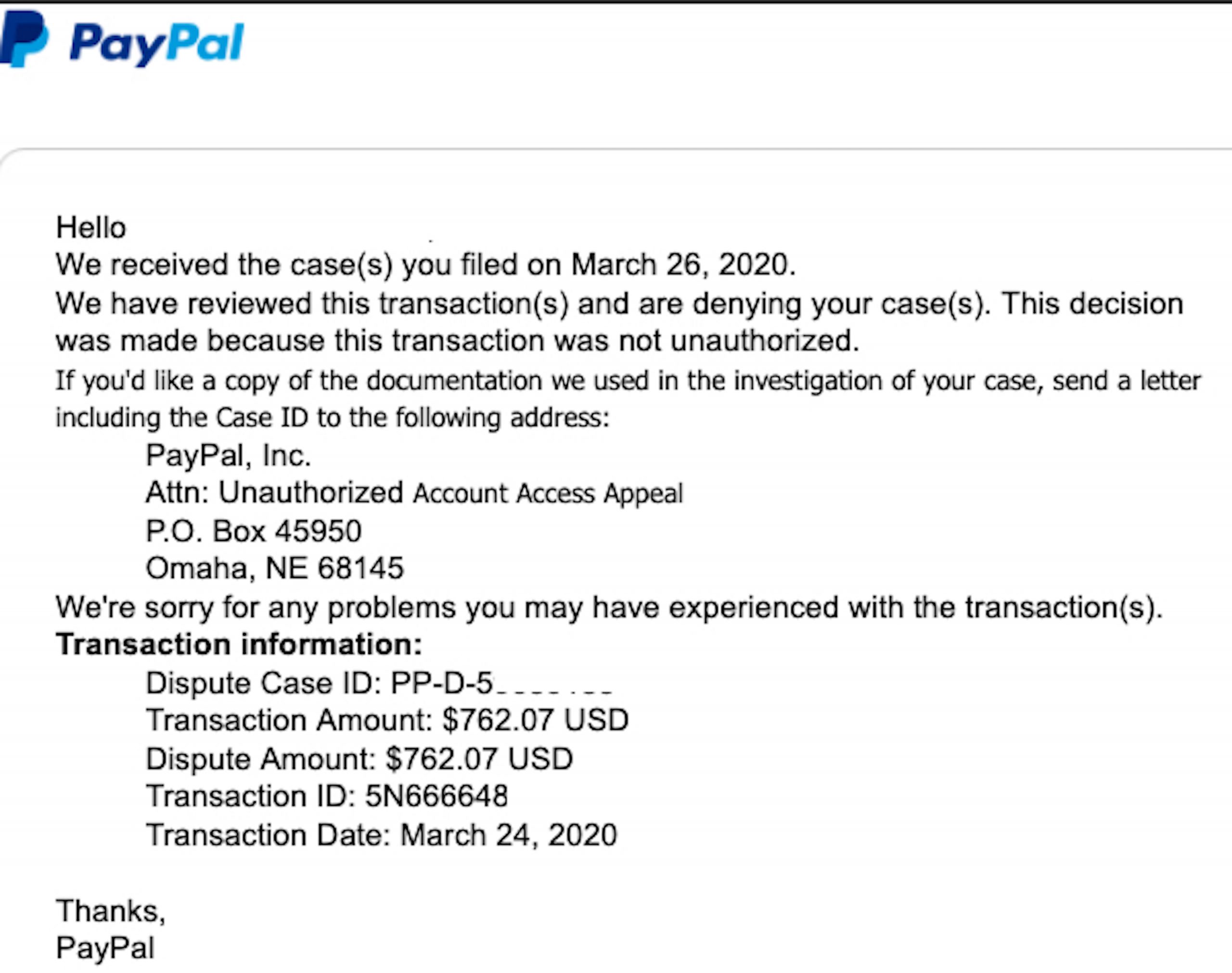
Task: Click the Dispute Amount $762.07 USD line
Action: [x=359, y=759]
